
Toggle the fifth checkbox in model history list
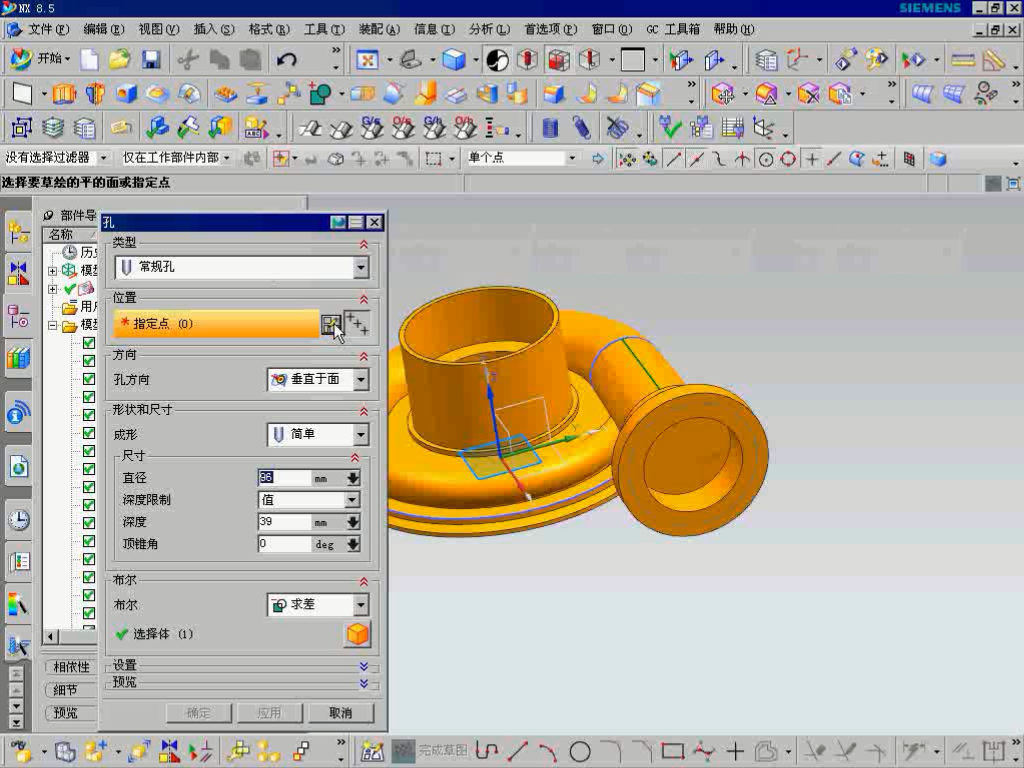(x=89, y=415)
